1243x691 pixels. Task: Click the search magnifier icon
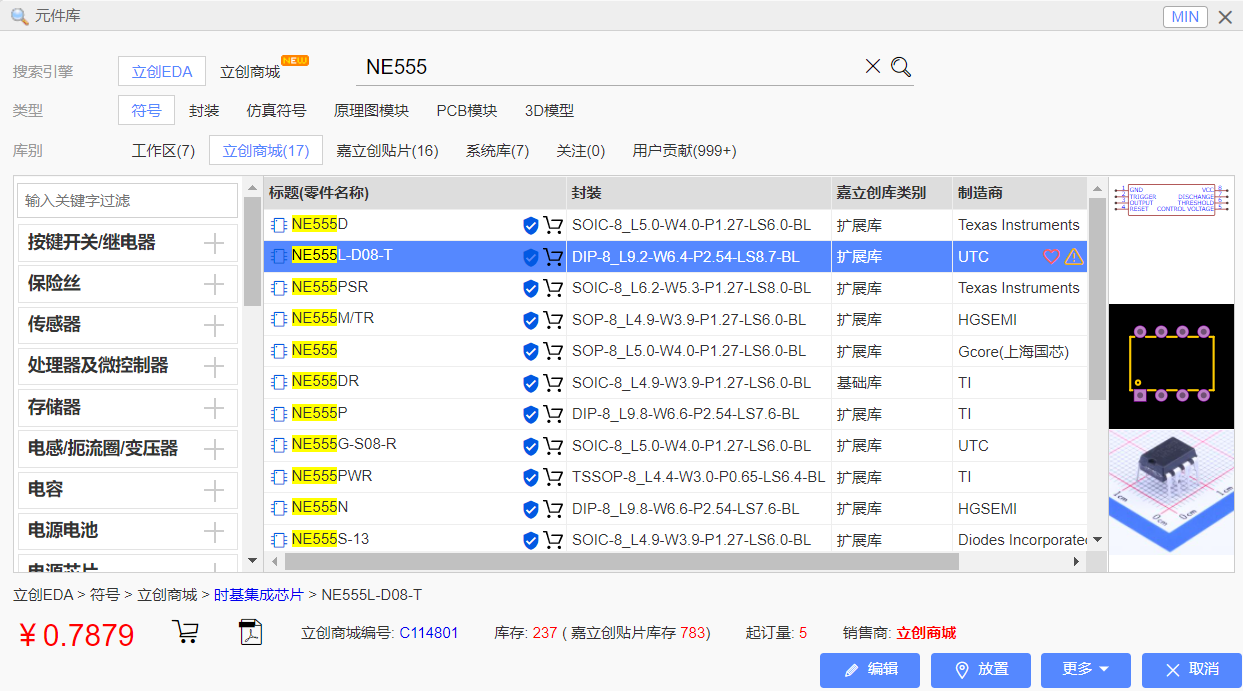coord(901,67)
